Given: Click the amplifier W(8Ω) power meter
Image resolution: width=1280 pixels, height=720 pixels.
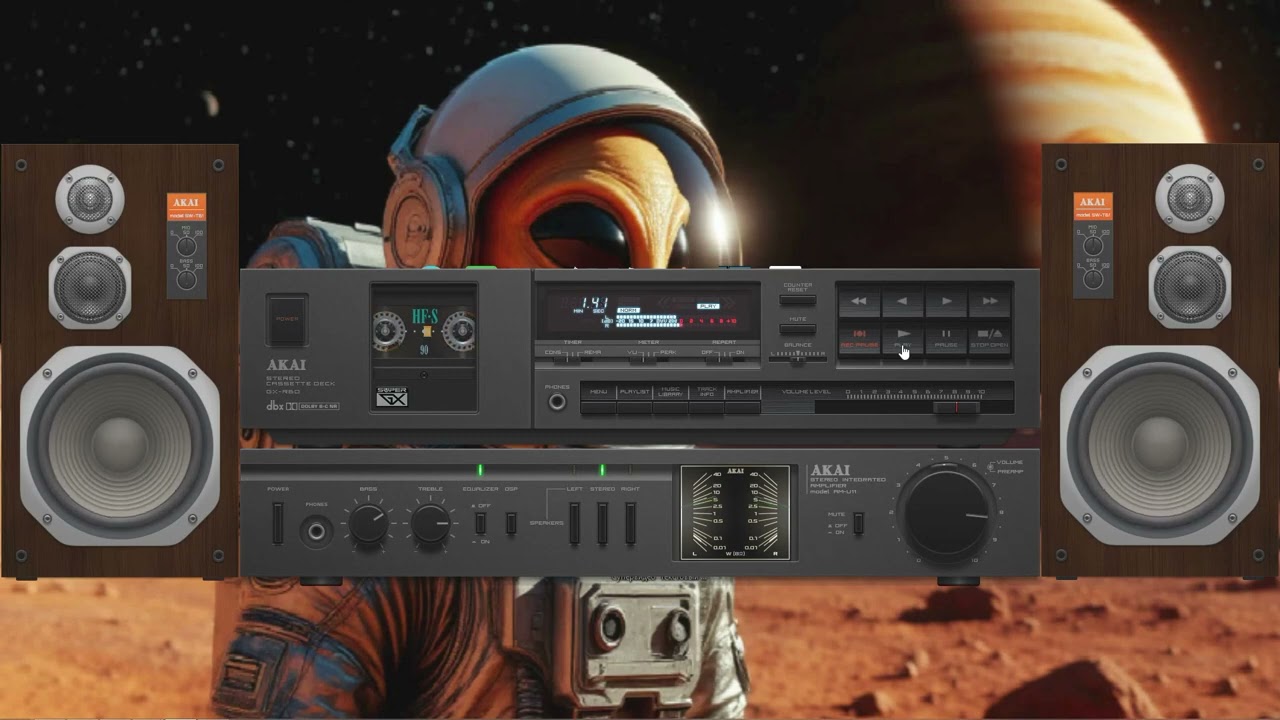Looking at the screenshot, I should pyautogui.click(x=735, y=512).
